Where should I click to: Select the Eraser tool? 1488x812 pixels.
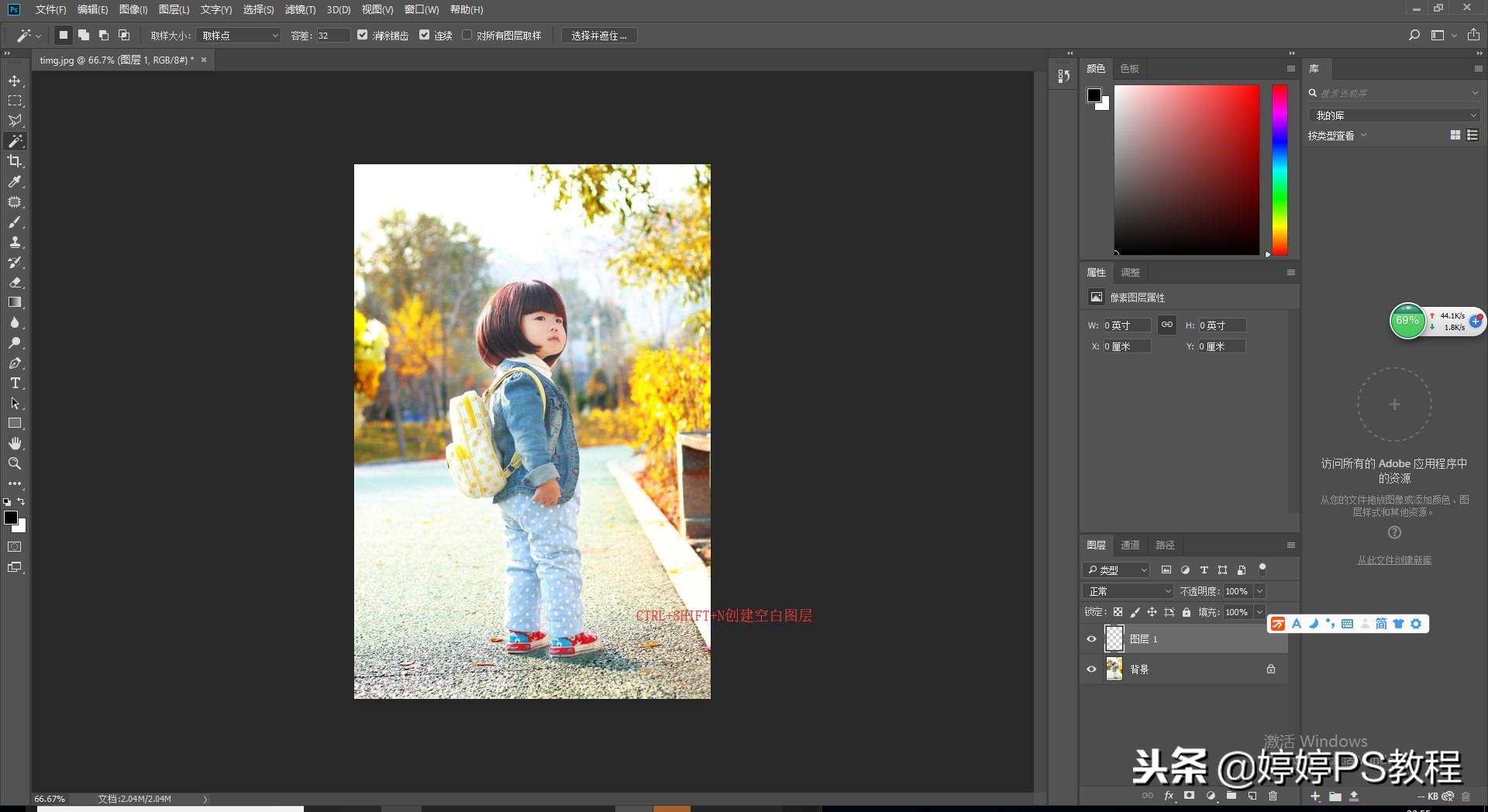[x=15, y=283]
